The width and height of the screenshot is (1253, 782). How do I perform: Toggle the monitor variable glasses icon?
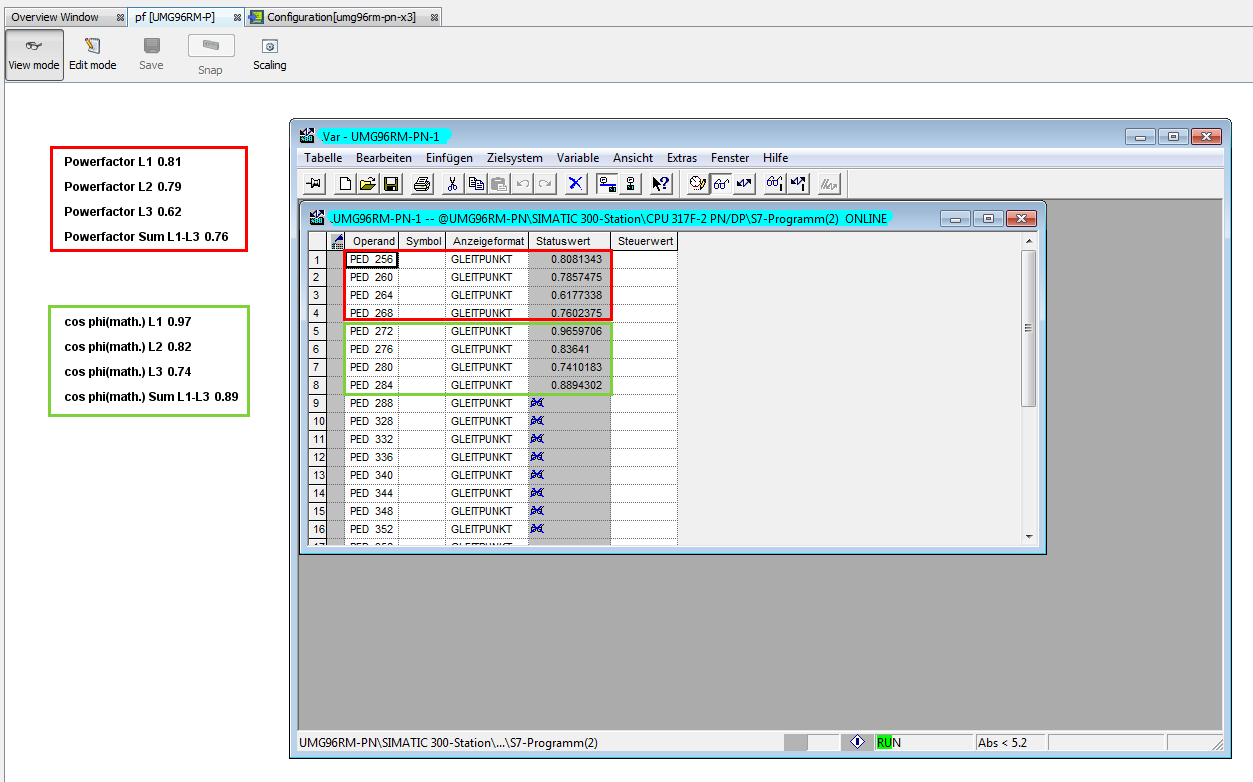tap(720, 183)
